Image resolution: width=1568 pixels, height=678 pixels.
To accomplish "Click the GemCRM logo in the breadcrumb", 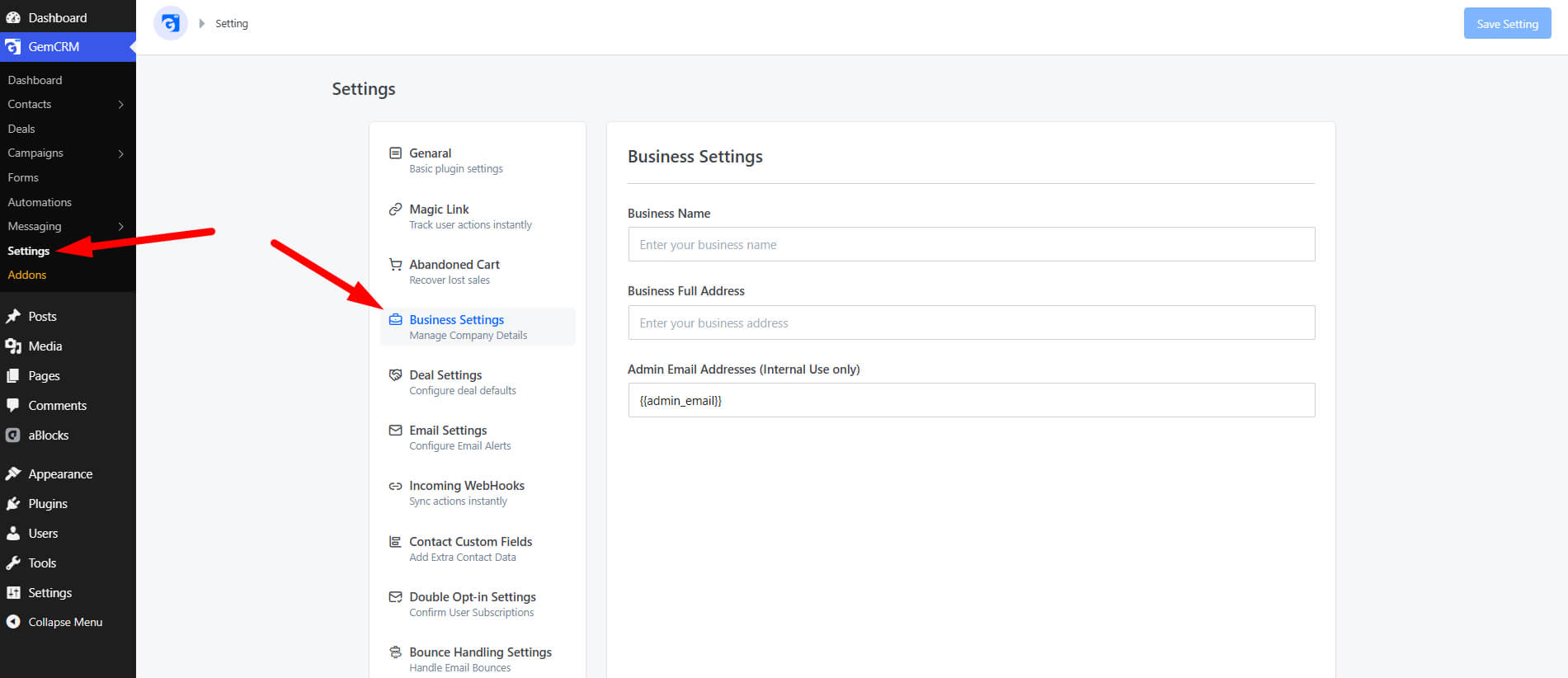I will tap(171, 23).
